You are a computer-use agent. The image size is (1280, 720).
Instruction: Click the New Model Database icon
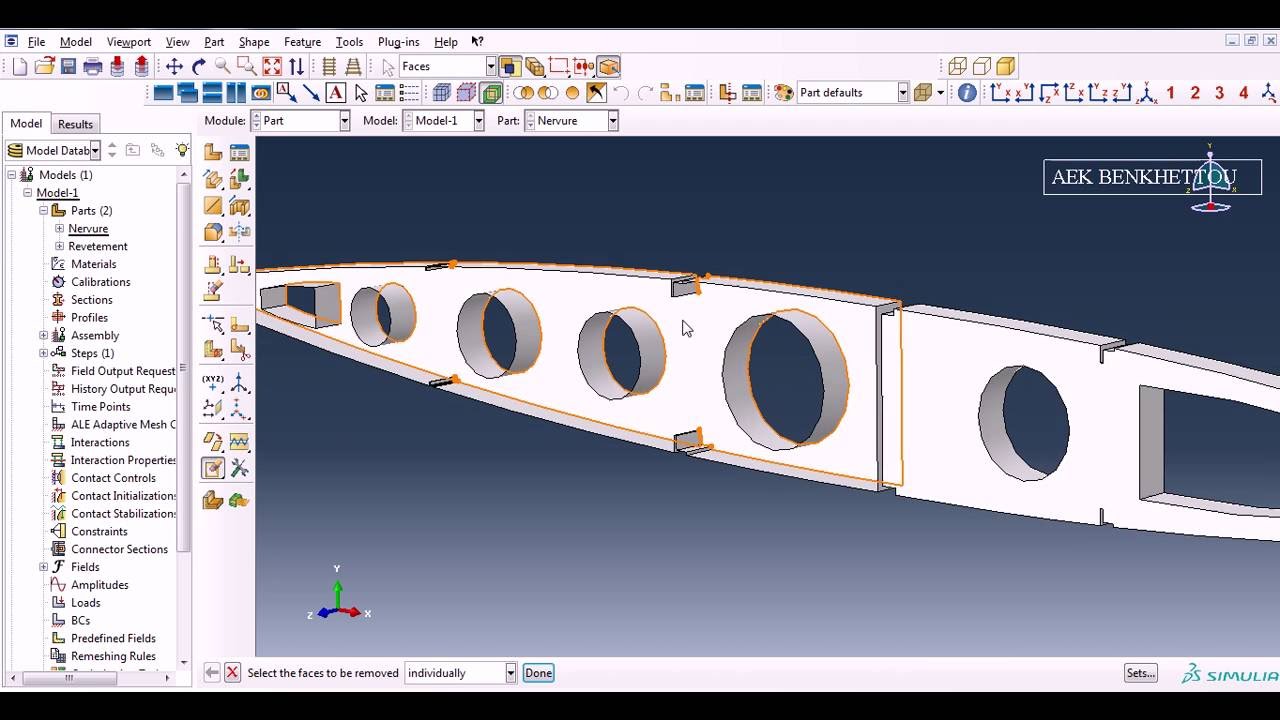[x=20, y=66]
